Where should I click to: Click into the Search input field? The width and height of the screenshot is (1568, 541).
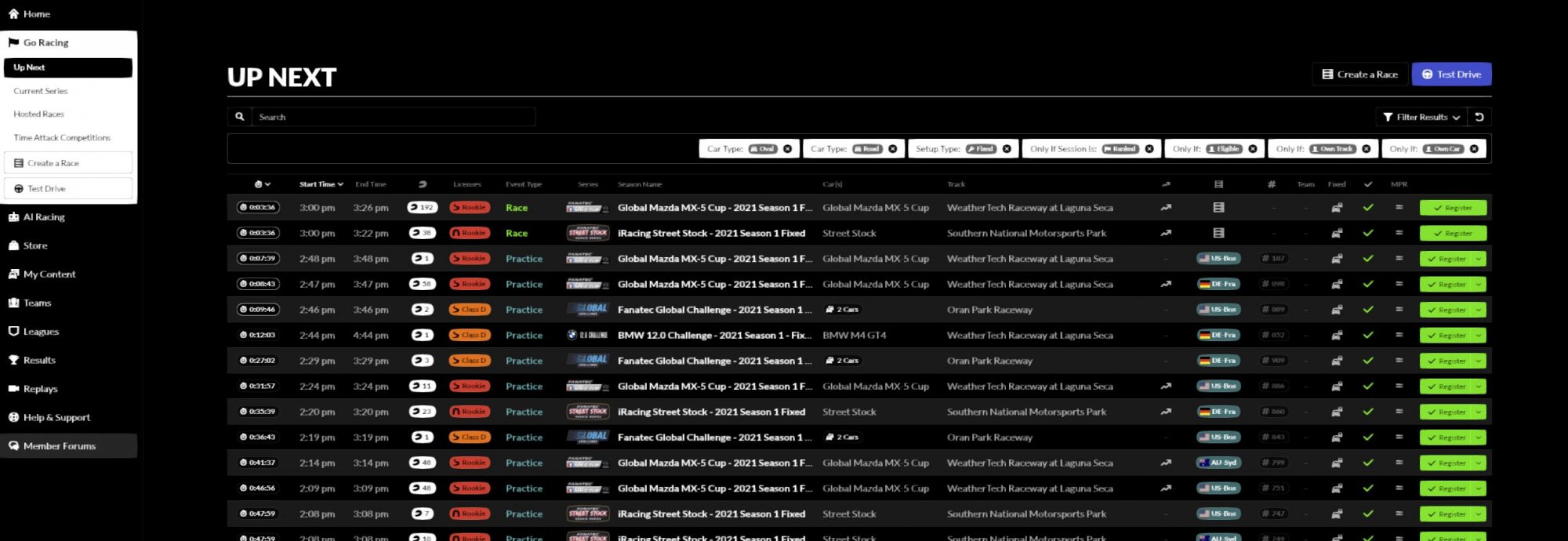pos(392,117)
